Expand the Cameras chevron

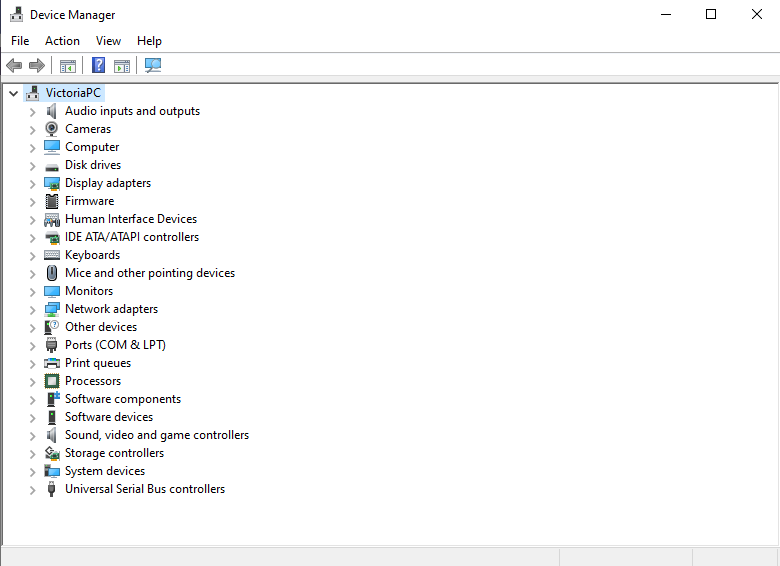pos(32,130)
